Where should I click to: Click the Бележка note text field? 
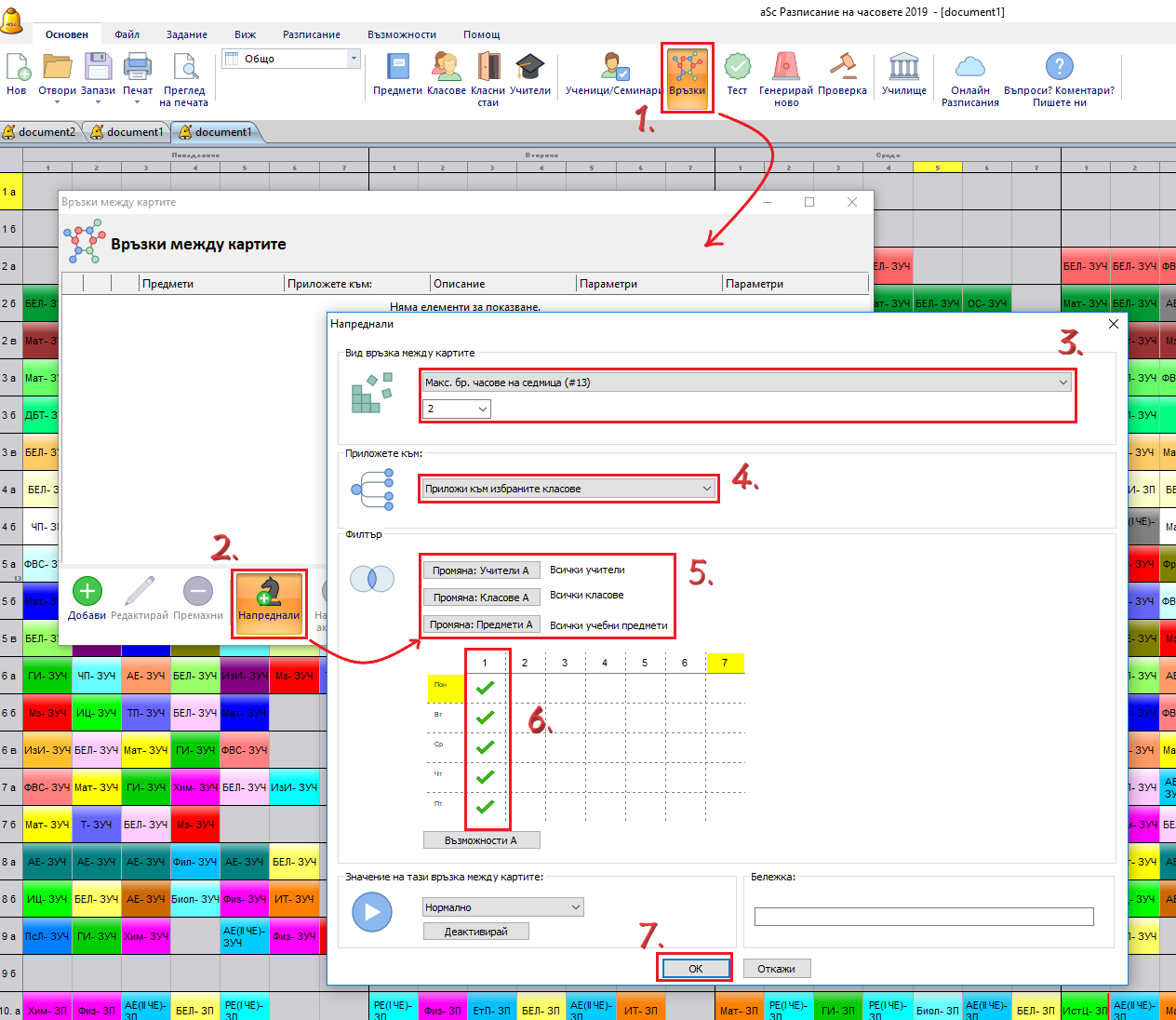pyautogui.click(x=923, y=918)
